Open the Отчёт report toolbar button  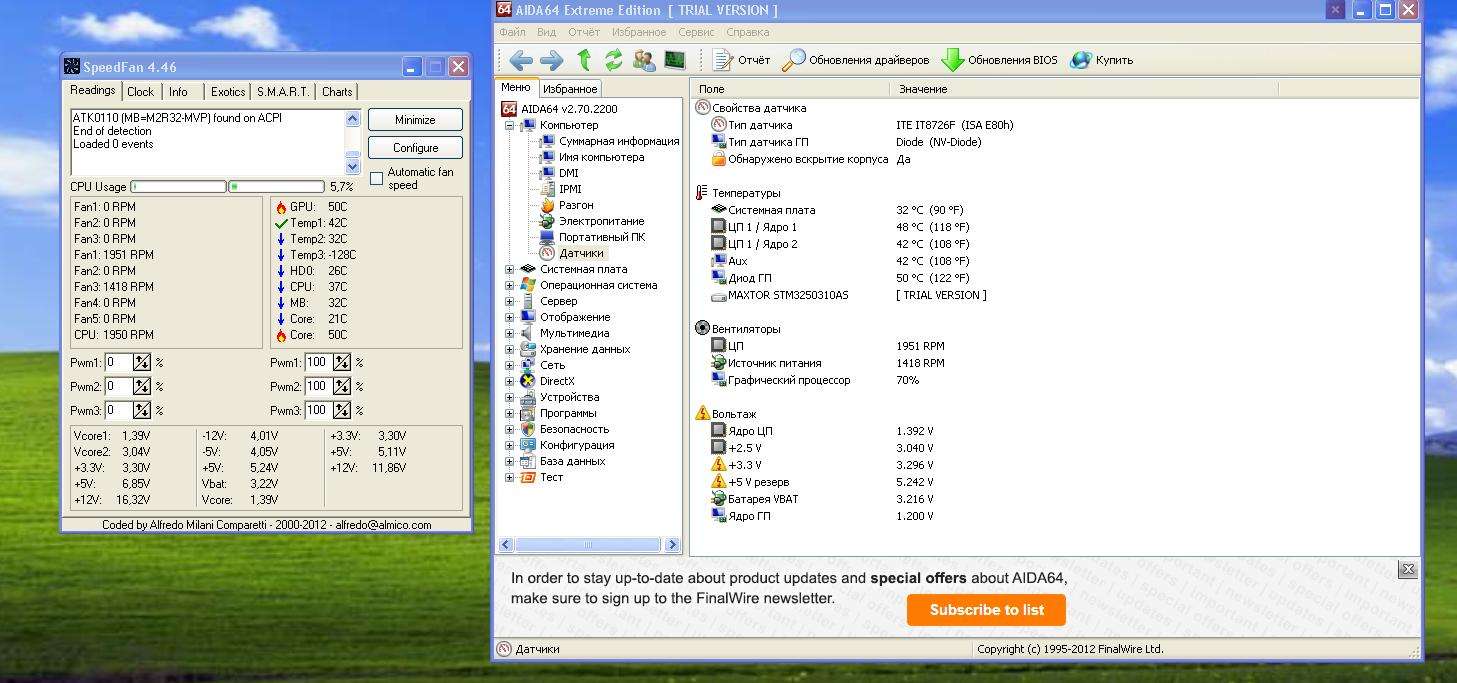[741, 60]
